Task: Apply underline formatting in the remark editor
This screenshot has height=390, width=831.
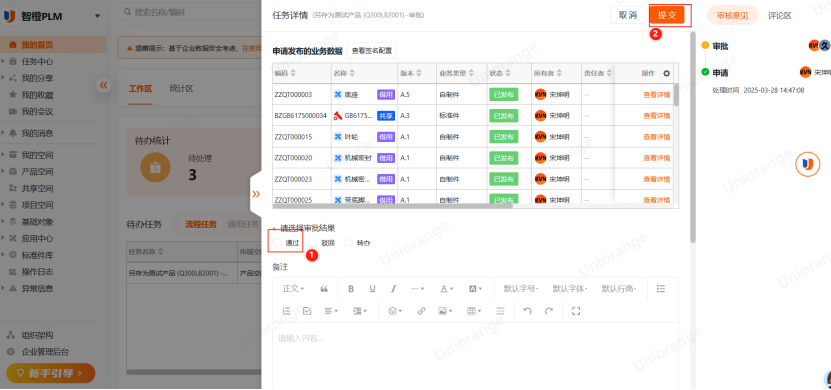Action: point(373,289)
